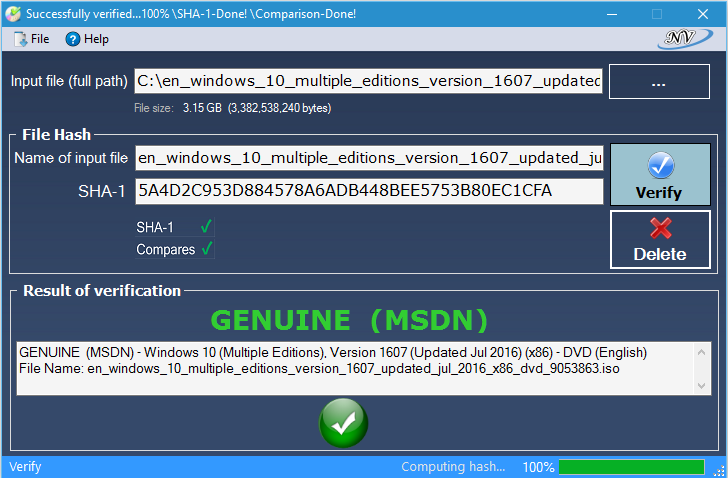The height and width of the screenshot is (478, 728).
Task: Click the blue checkmark on Verify button
Action: click(661, 165)
